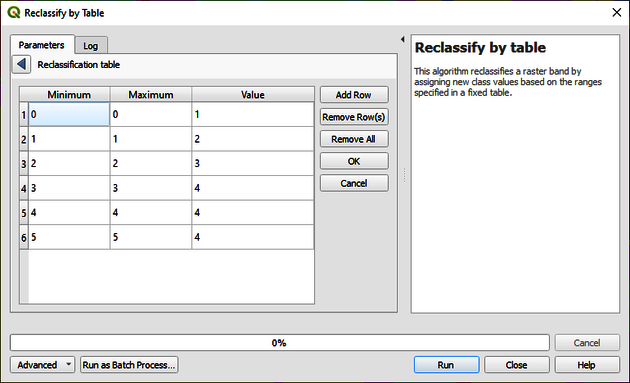Select the Value cell in row 3
This screenshot has width=630, height=383.
click(x=253, y=164)
